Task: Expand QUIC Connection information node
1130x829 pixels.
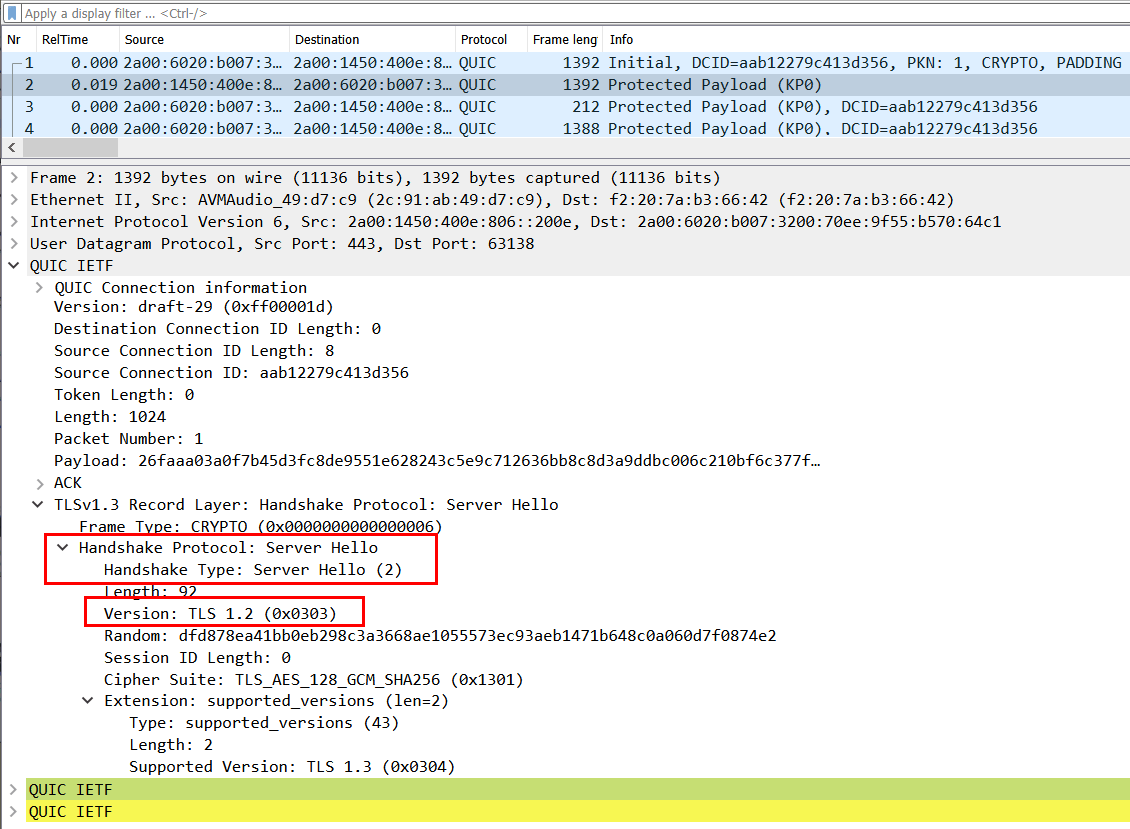Action: [39, 288]
